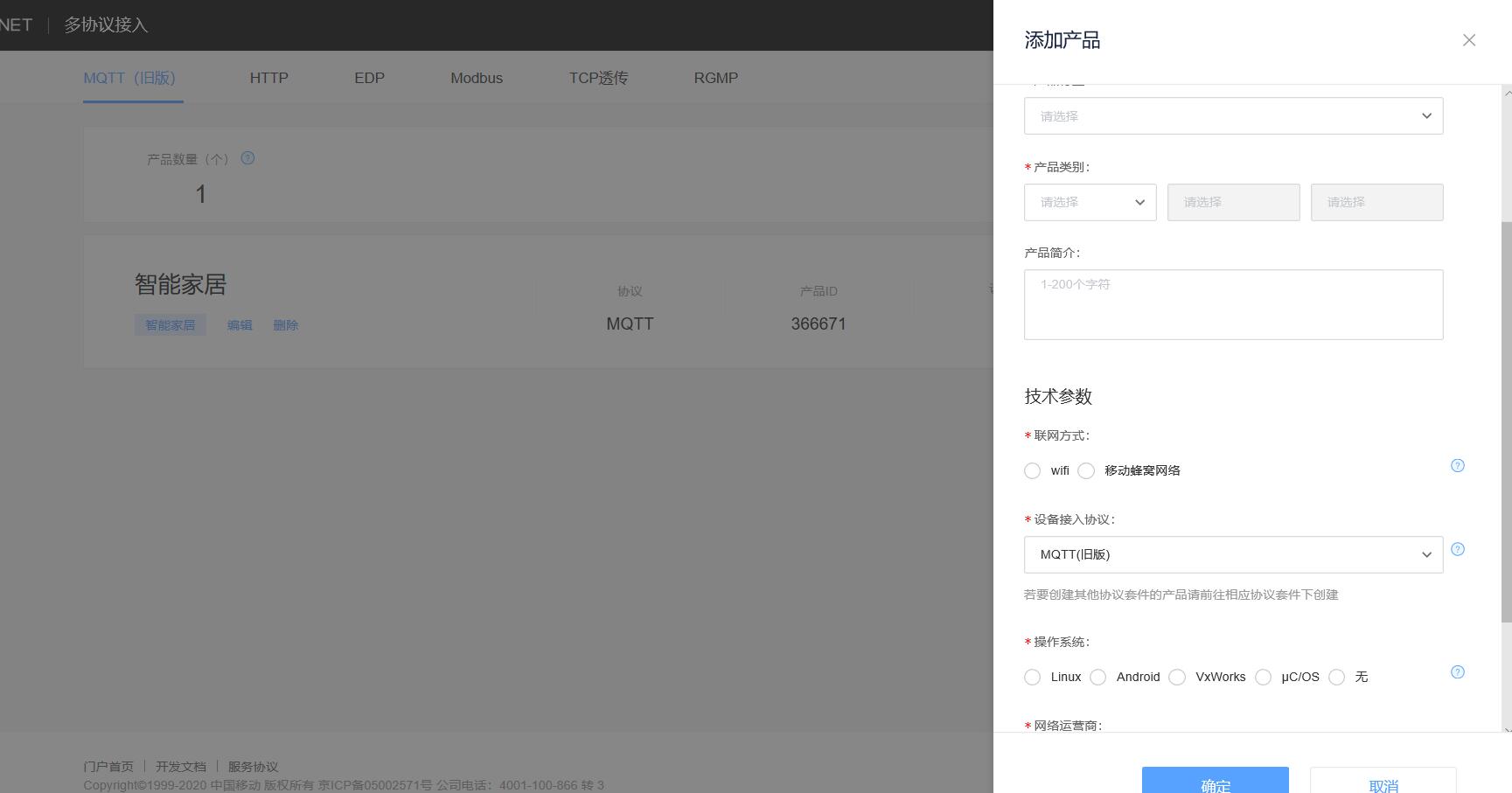Select Linux as the operating system
Viewport: 1512px width, 793px height.
[x=1032, y=677]
